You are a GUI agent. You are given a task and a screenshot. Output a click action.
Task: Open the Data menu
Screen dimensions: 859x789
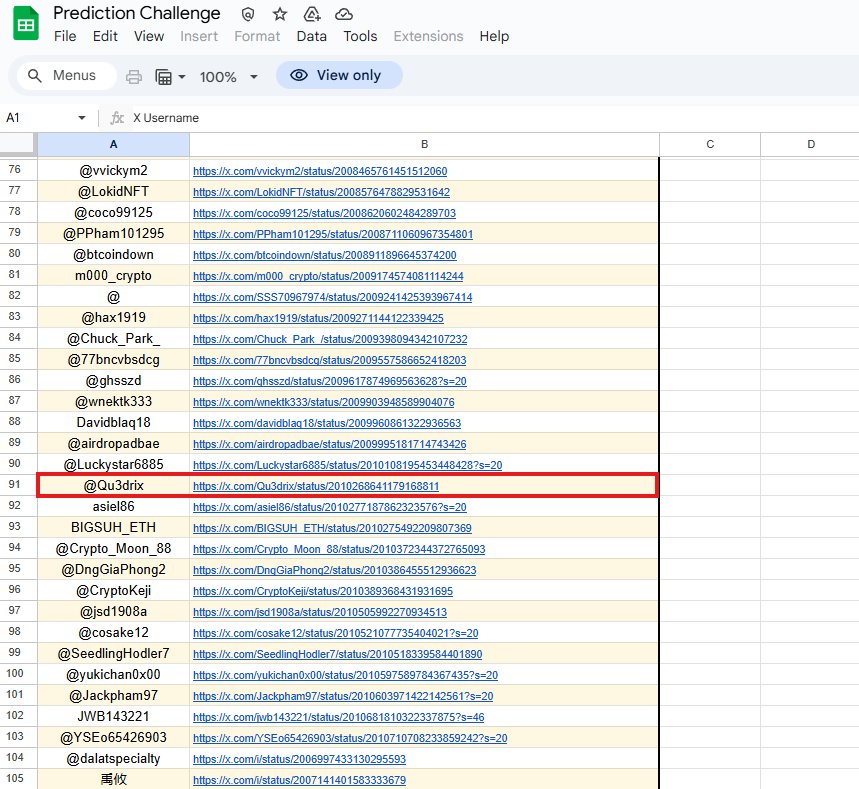(311, 36)
